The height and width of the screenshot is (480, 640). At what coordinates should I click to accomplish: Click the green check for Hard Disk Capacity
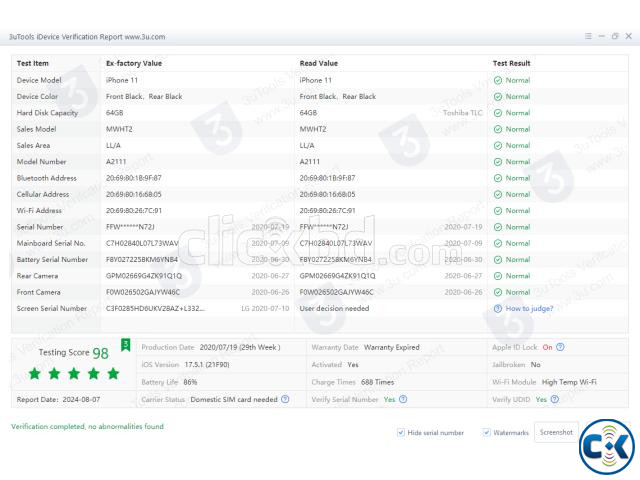point(498,113)
